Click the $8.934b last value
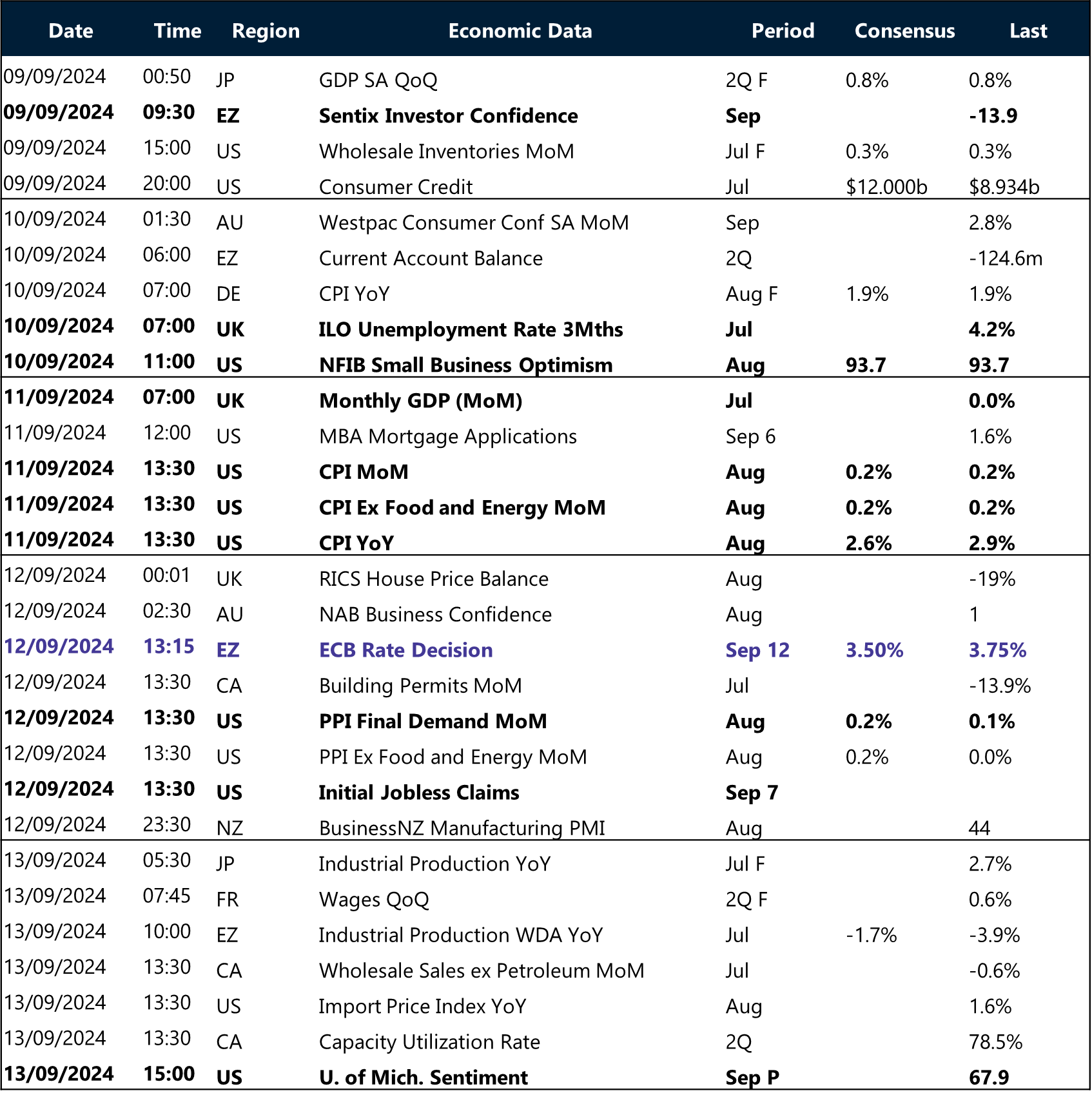 1004,187
